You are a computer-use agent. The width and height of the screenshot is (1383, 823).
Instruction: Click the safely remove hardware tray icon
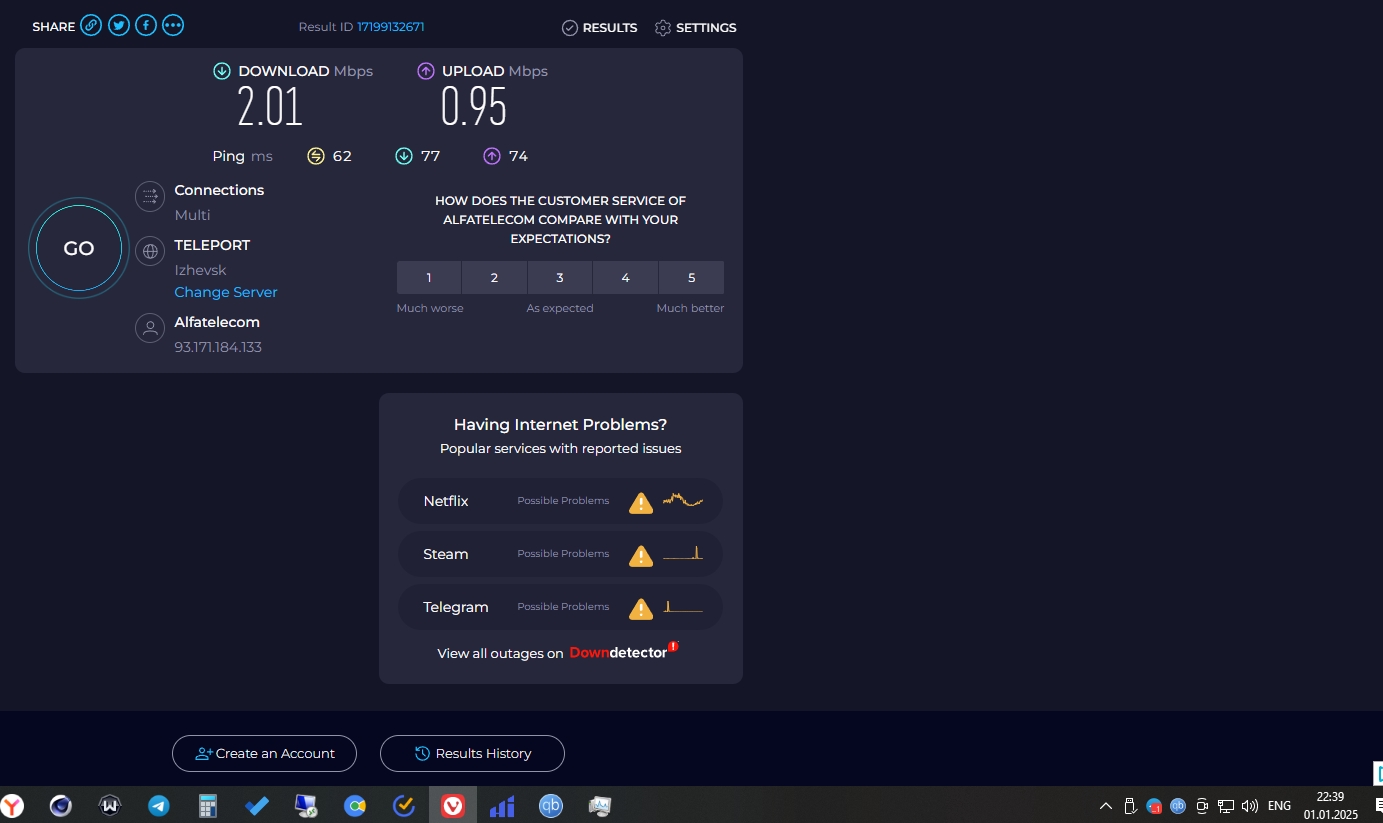point(1130,805)
